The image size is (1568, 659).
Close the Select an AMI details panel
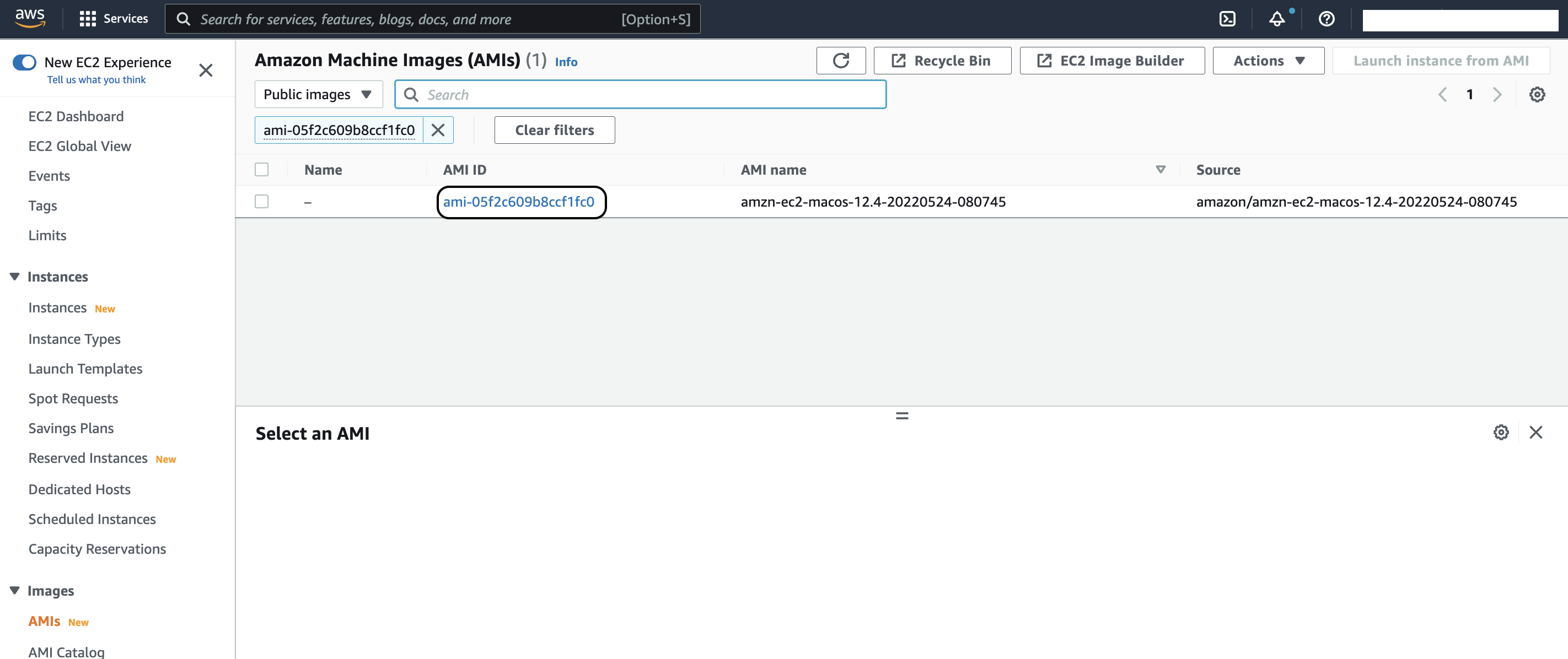pos(1535,432)
